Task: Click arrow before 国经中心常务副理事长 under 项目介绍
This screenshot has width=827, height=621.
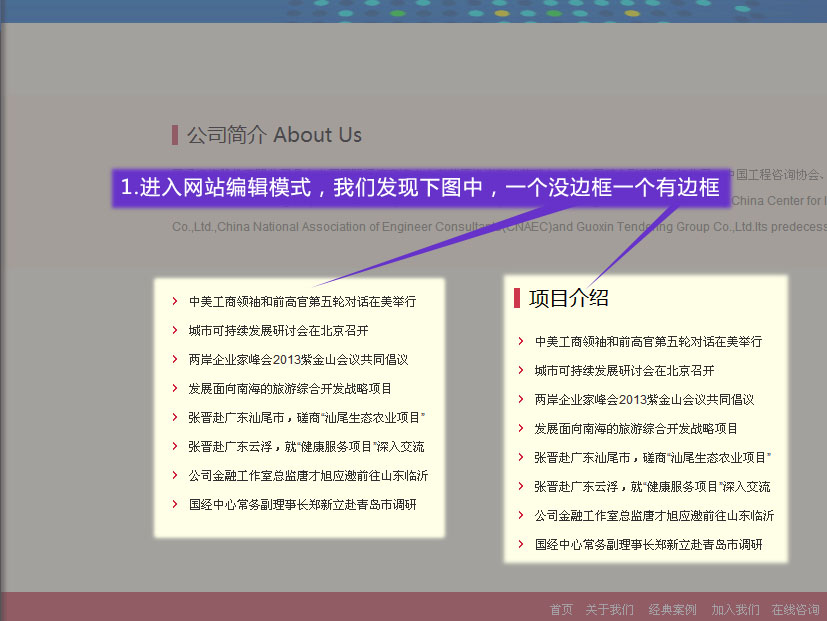Action: 521,544
